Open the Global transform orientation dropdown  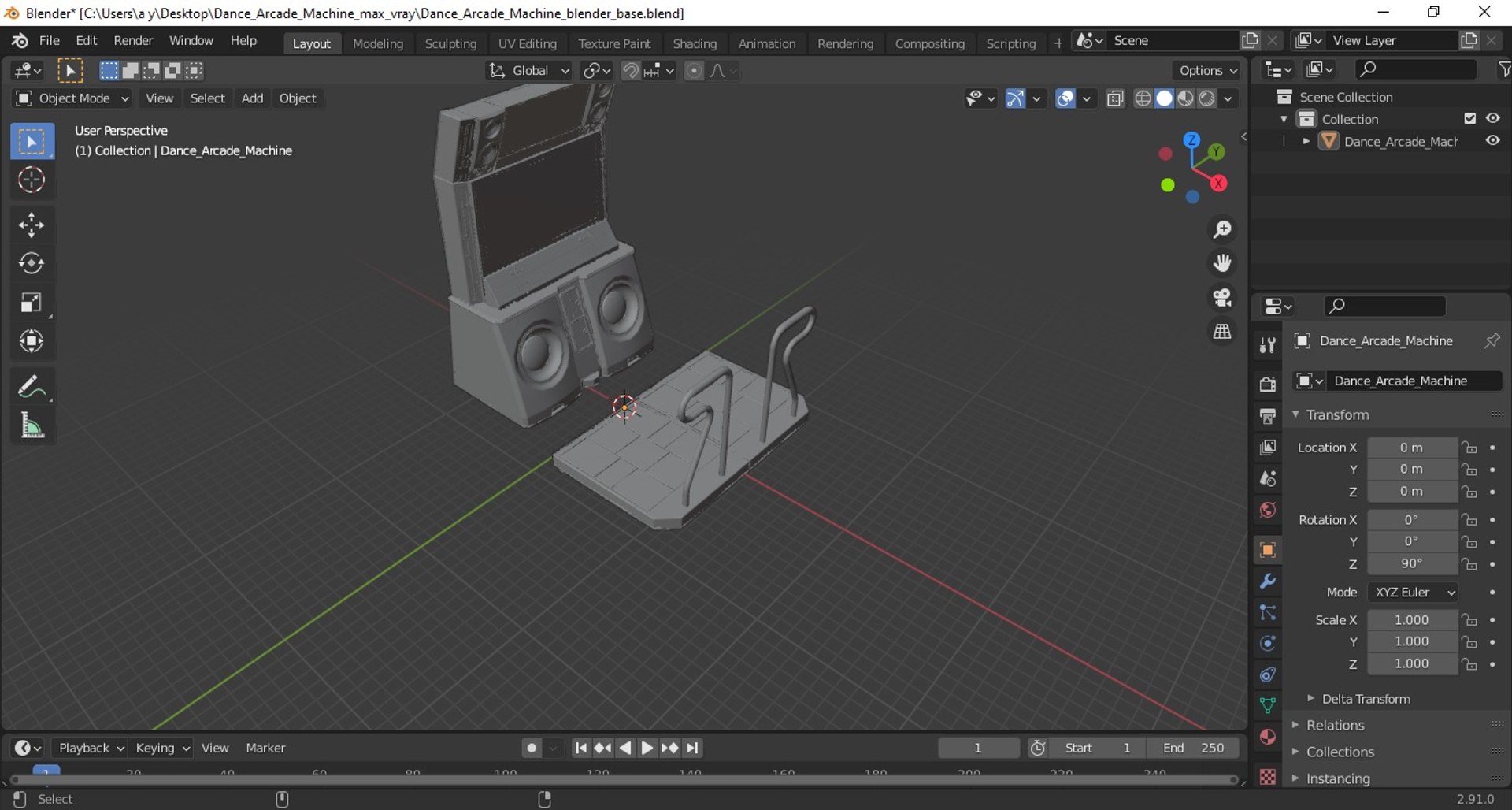click(529, 71)
